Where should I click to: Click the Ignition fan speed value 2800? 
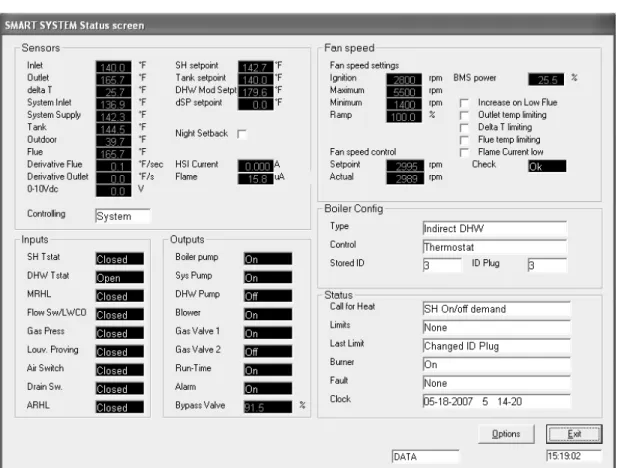click(x=404, y=79)
